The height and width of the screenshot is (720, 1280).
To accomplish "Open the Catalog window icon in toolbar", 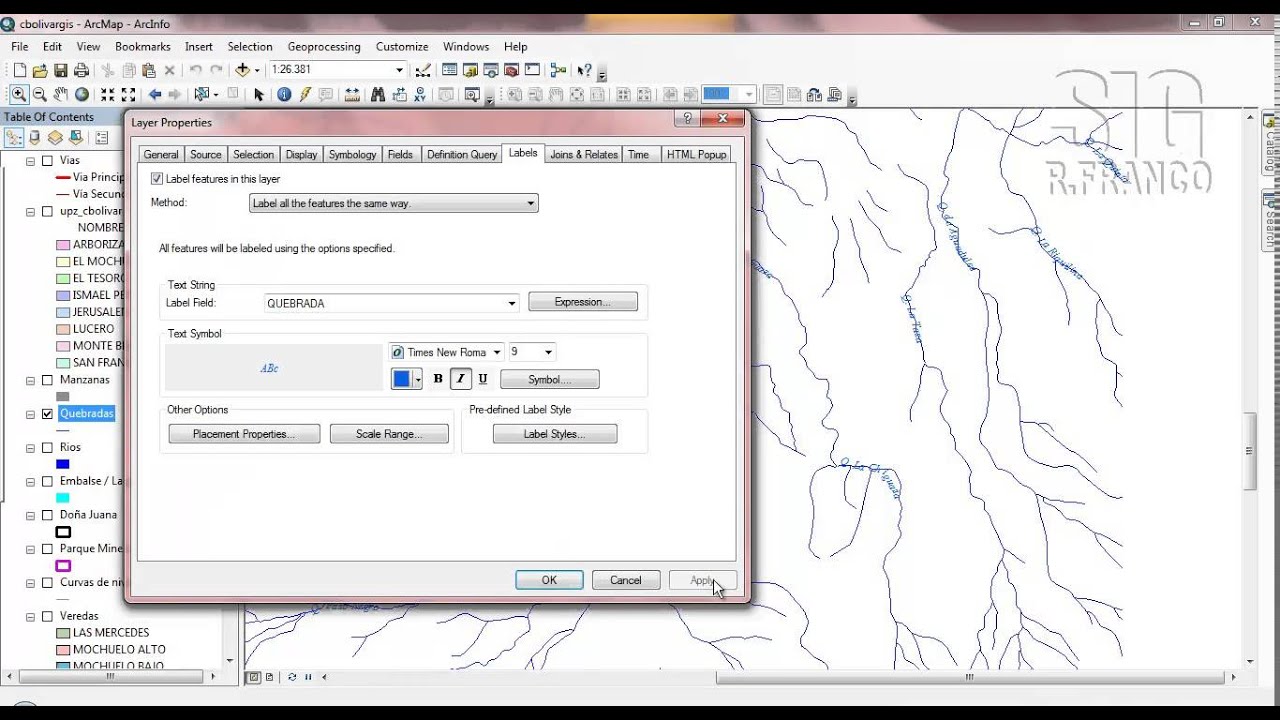I will [x=470, y=70].
